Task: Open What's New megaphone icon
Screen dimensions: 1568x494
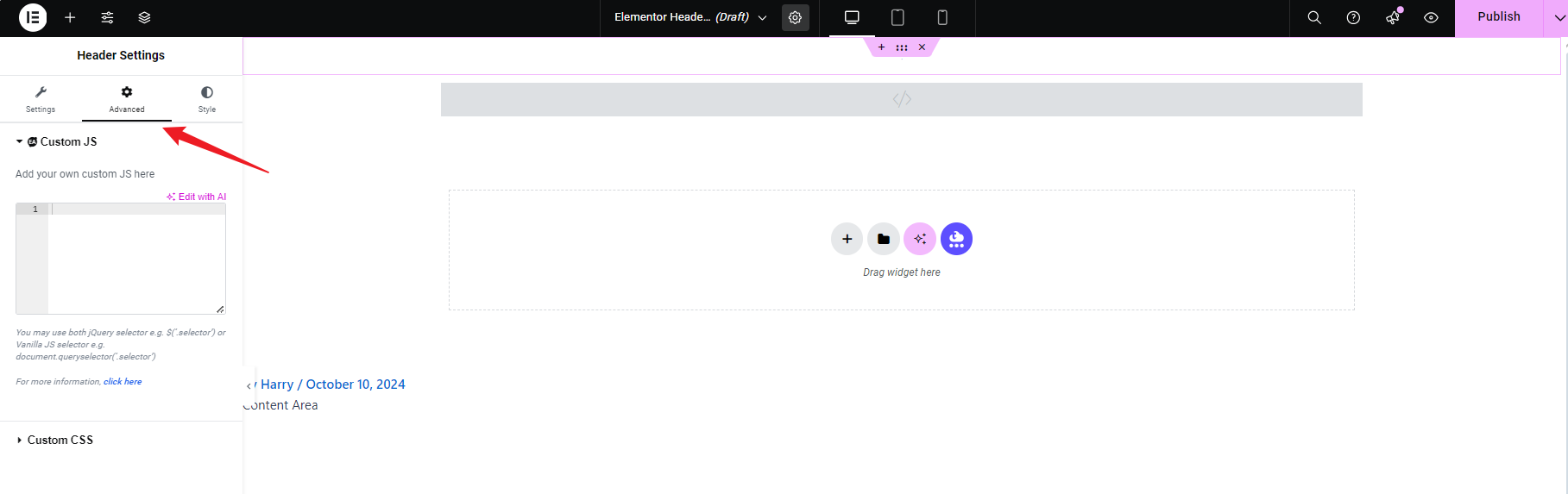Action: [1393, 17]
